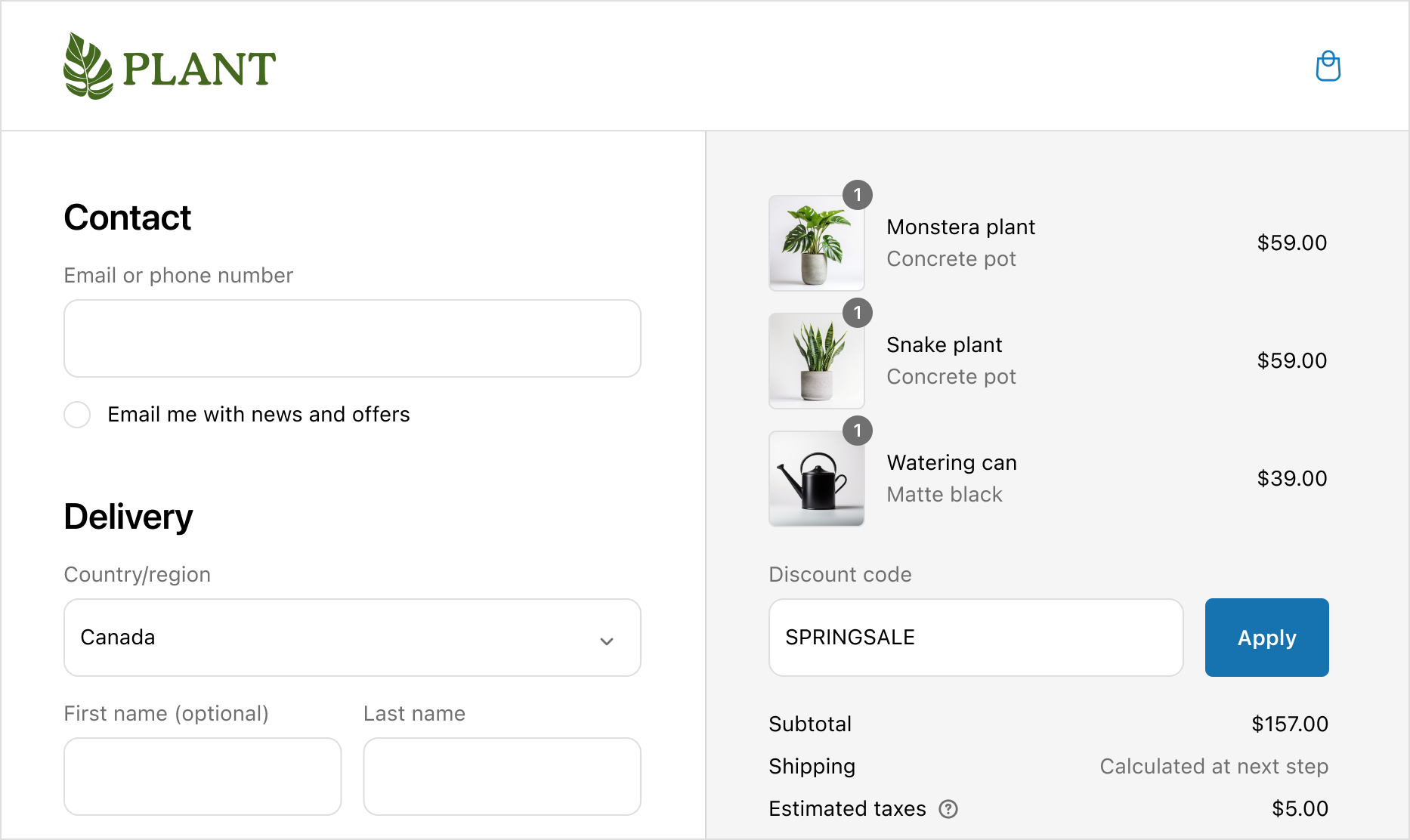Open the Country/region dropdown showing Canada

coord(352,638)
